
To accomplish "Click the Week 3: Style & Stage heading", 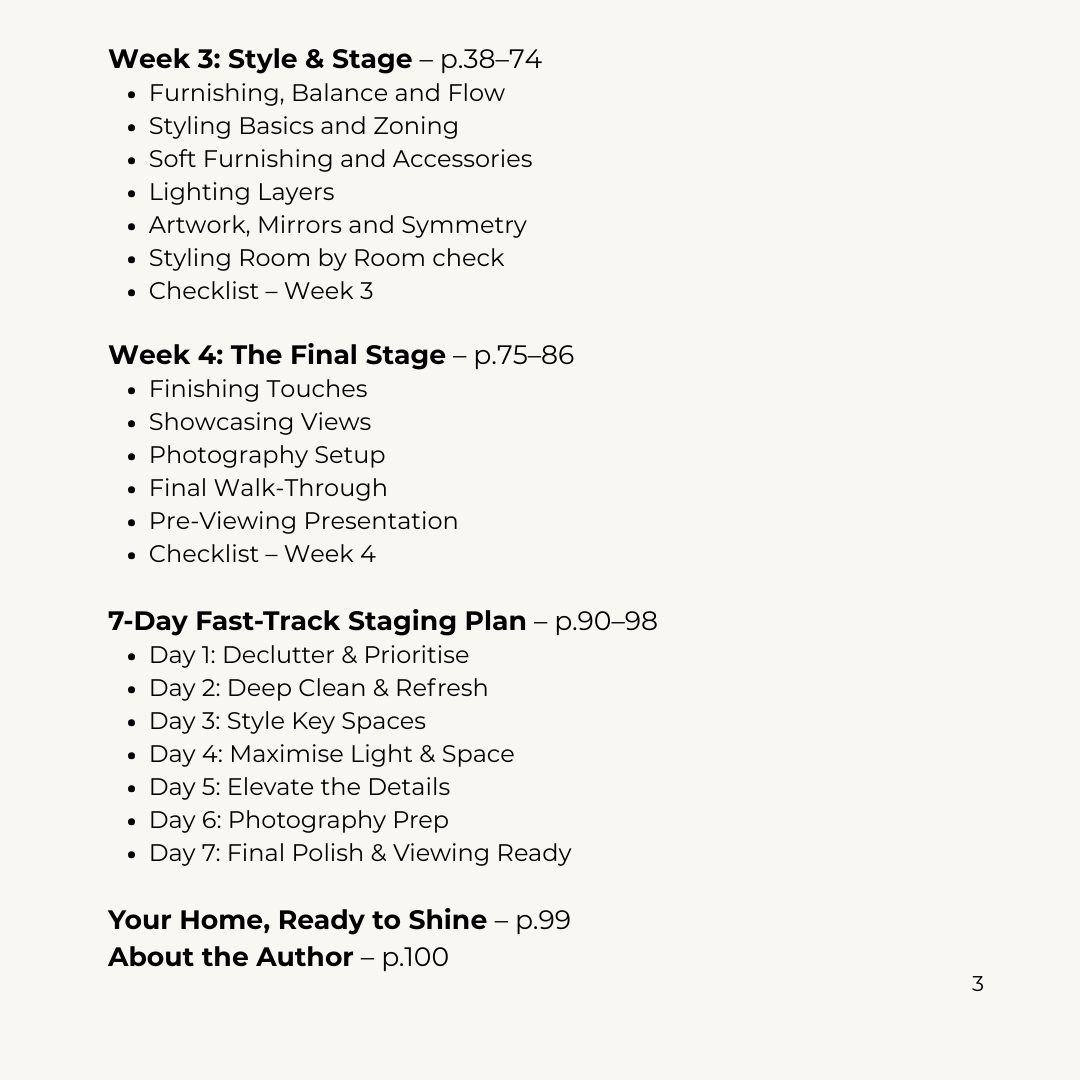I will [260, 59].
